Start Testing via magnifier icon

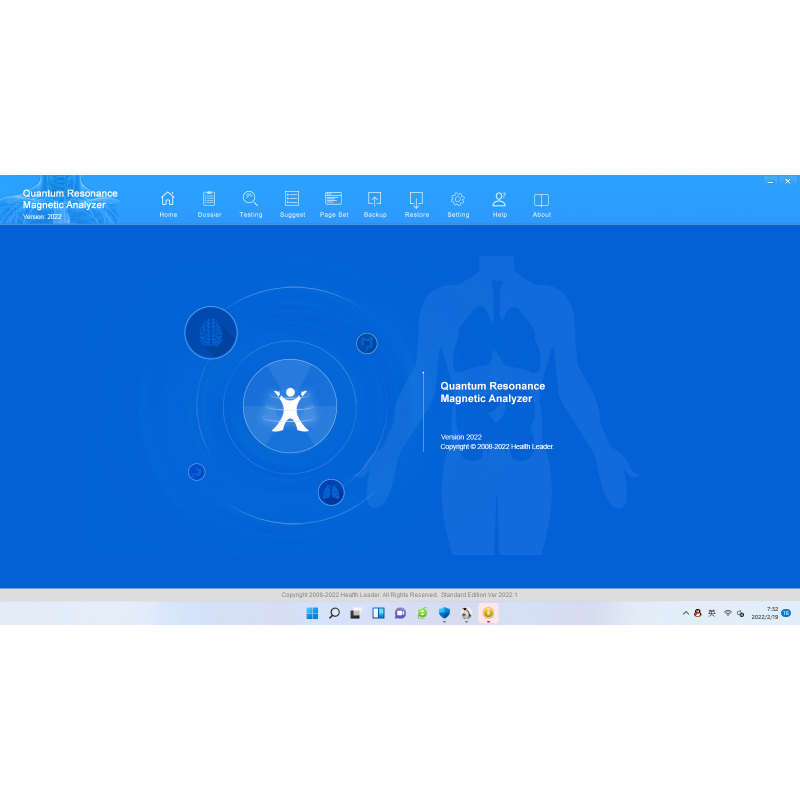click(251, 199)
